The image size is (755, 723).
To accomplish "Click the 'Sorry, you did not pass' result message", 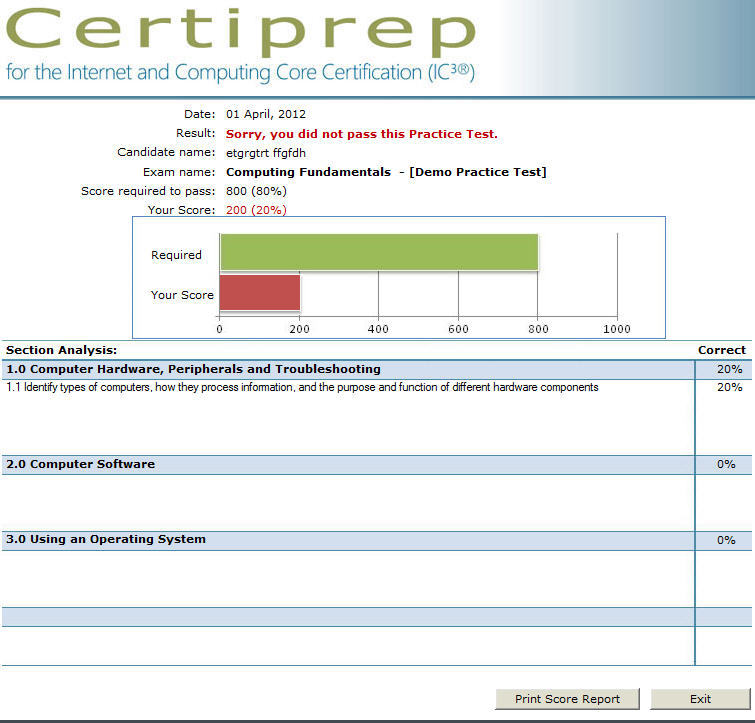I will coord(362,134).
